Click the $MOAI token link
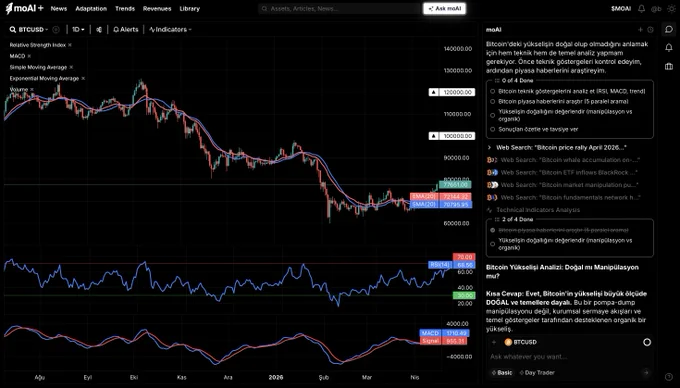The height and width of the screenshot is (388, 680). click(621, 9)
